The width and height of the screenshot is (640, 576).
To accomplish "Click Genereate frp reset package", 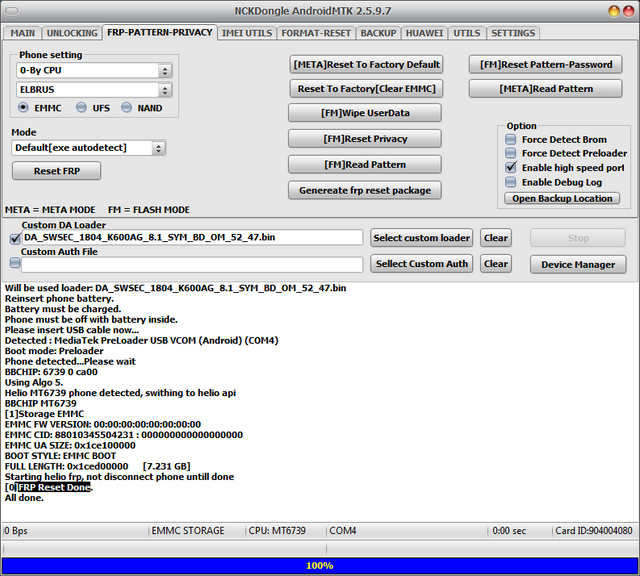I will click(x=365, y=191).
